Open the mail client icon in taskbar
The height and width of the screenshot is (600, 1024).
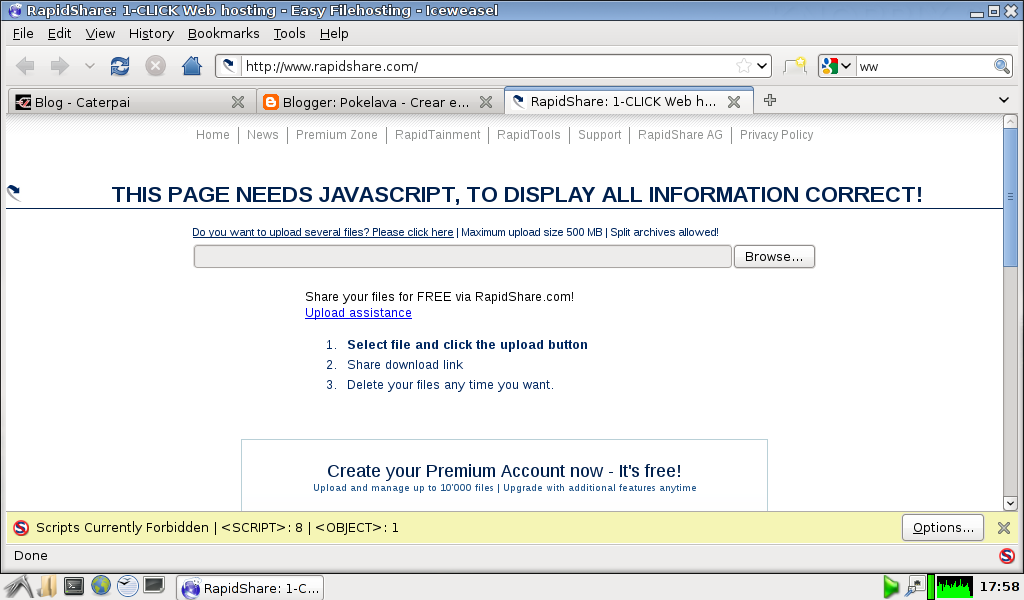point(127,586)
